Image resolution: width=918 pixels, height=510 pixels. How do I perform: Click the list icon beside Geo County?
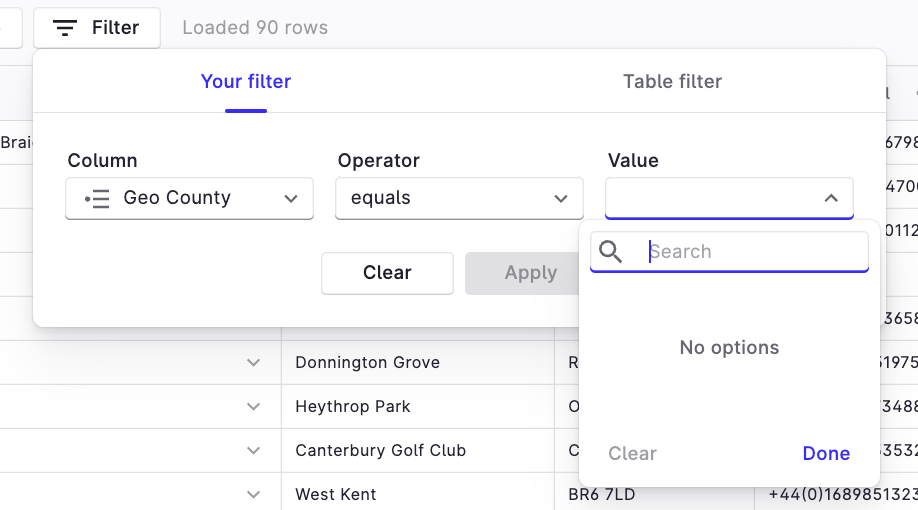tap(97, 198)
